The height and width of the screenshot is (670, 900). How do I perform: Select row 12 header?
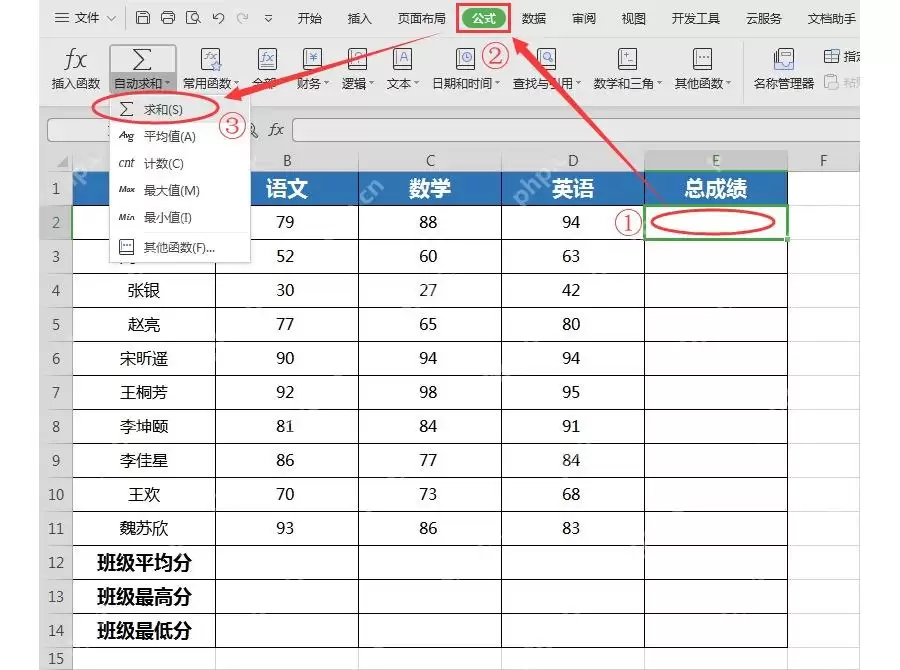tap(56, 563)
